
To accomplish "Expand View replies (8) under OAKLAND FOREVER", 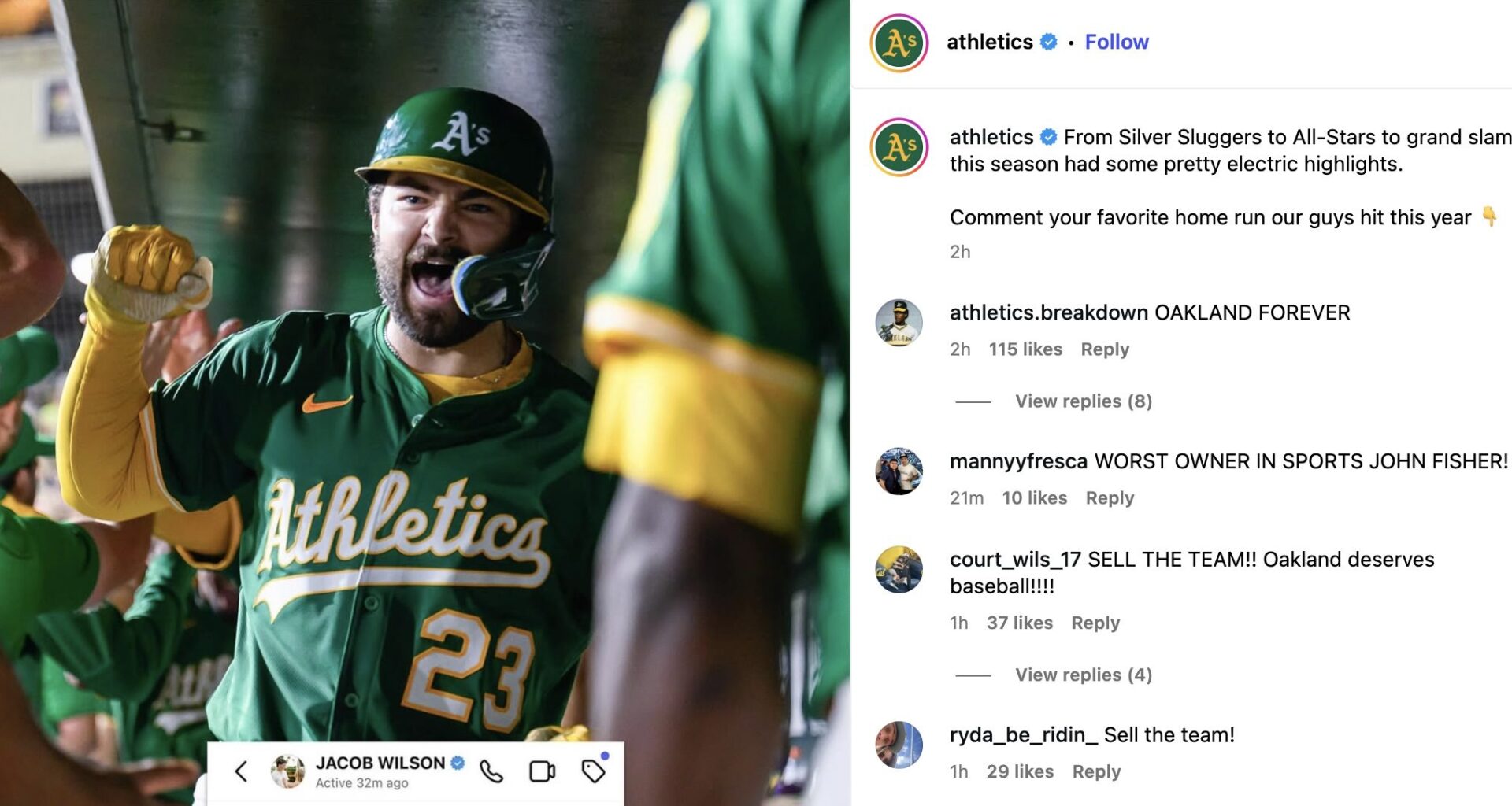I will [1081, 401].
